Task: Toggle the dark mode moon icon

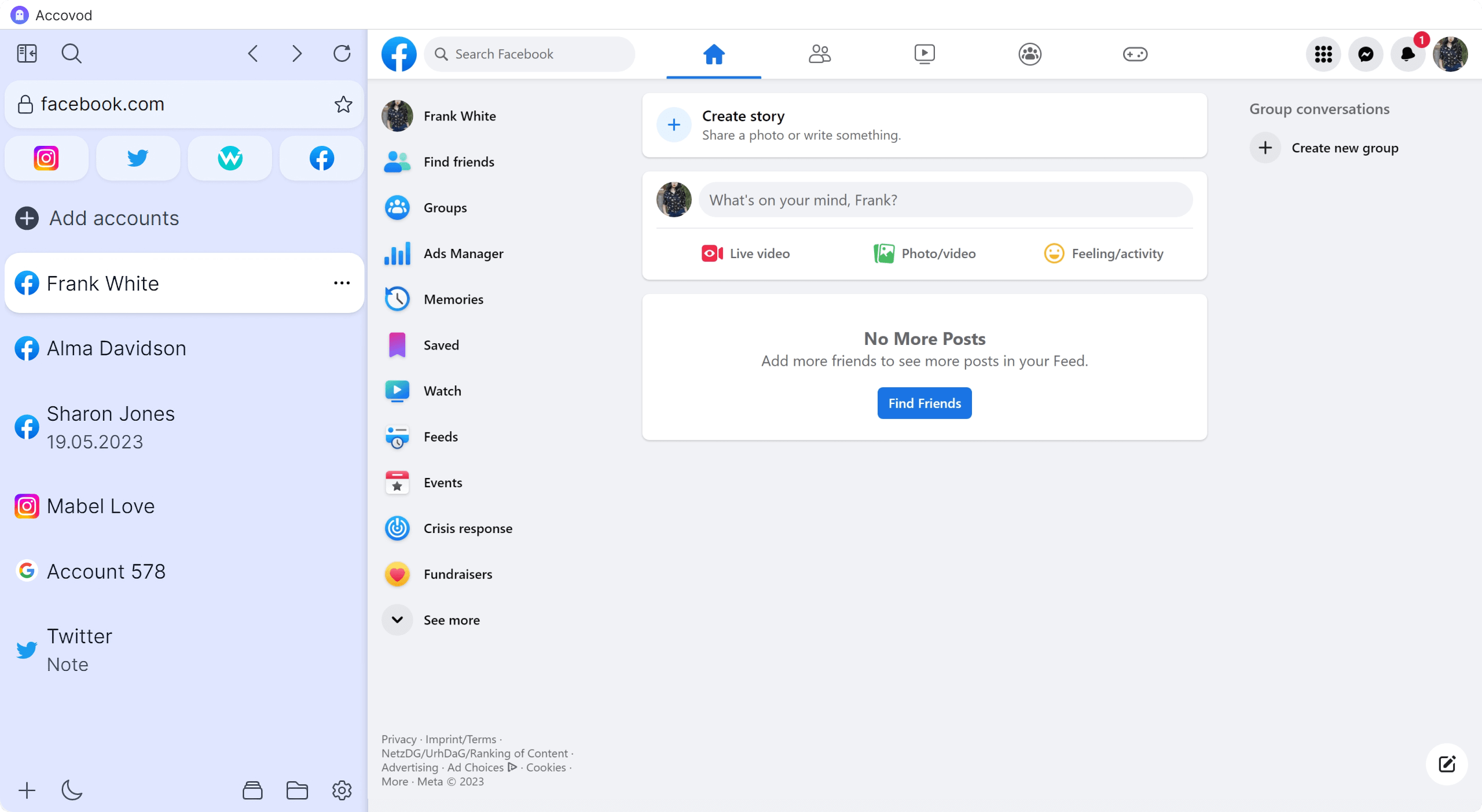Action: 72,790
